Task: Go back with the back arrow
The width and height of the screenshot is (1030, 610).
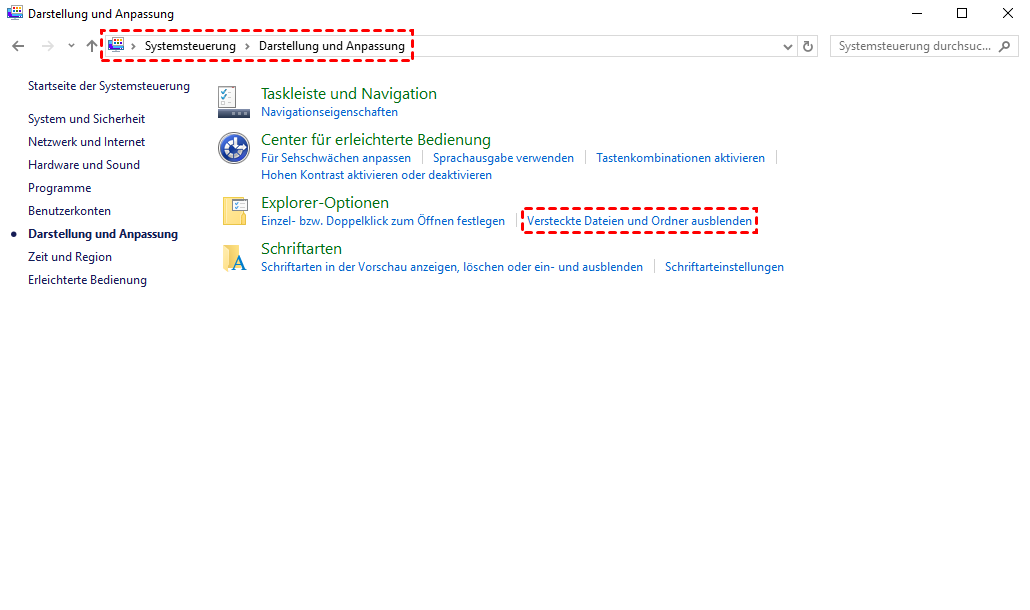Action: 18,46
